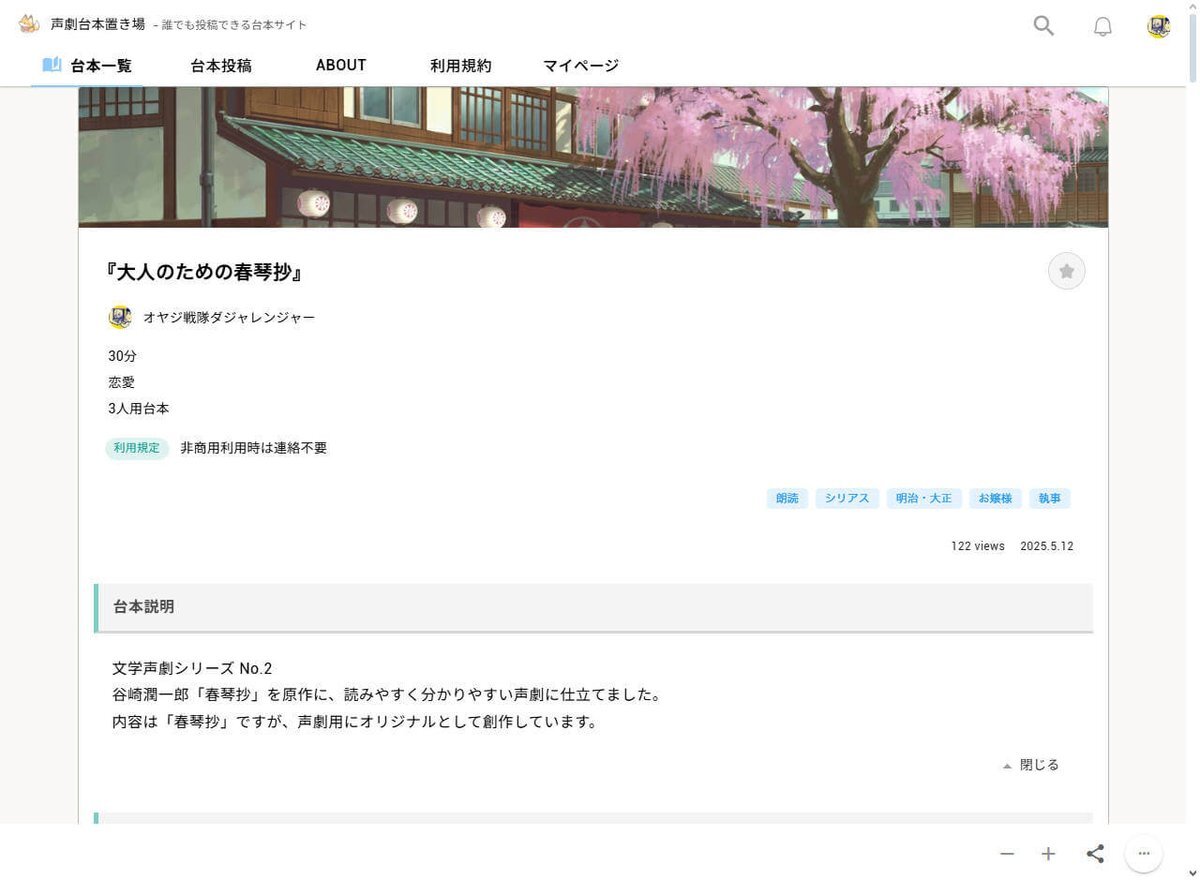
Task: Navigate to マイページ
Action: point(581,66)
